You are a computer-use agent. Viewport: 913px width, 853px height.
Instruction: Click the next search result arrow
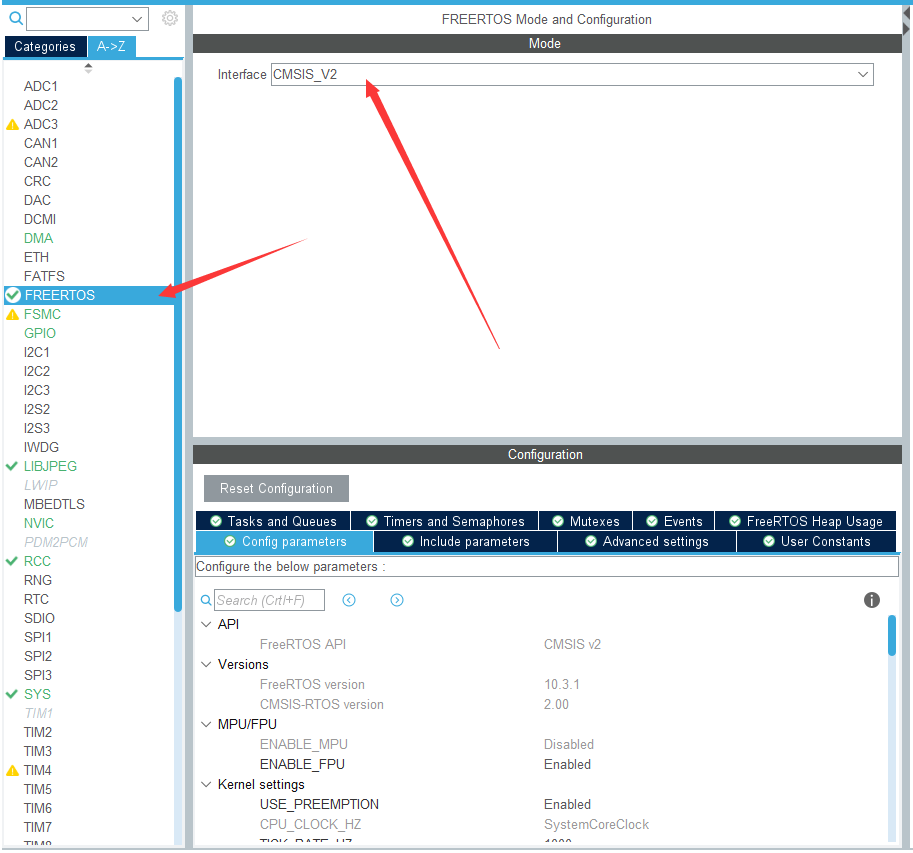coord(396,600)
